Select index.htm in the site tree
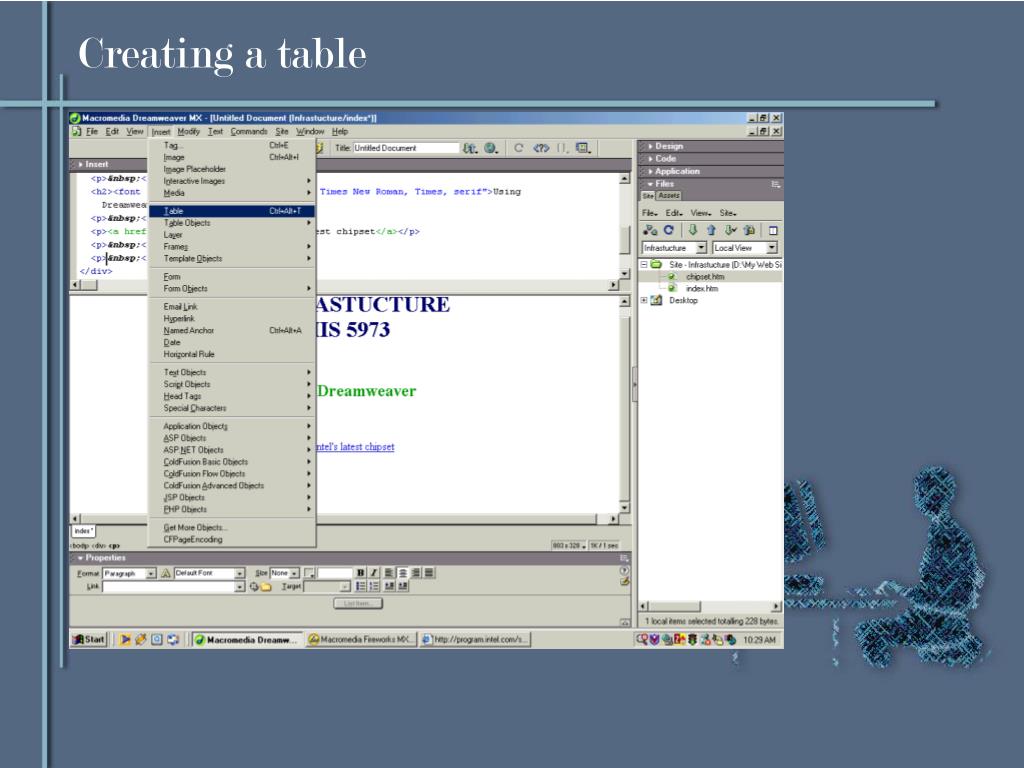The height and width of the screenshot is (768, 1024). [701, 289]
